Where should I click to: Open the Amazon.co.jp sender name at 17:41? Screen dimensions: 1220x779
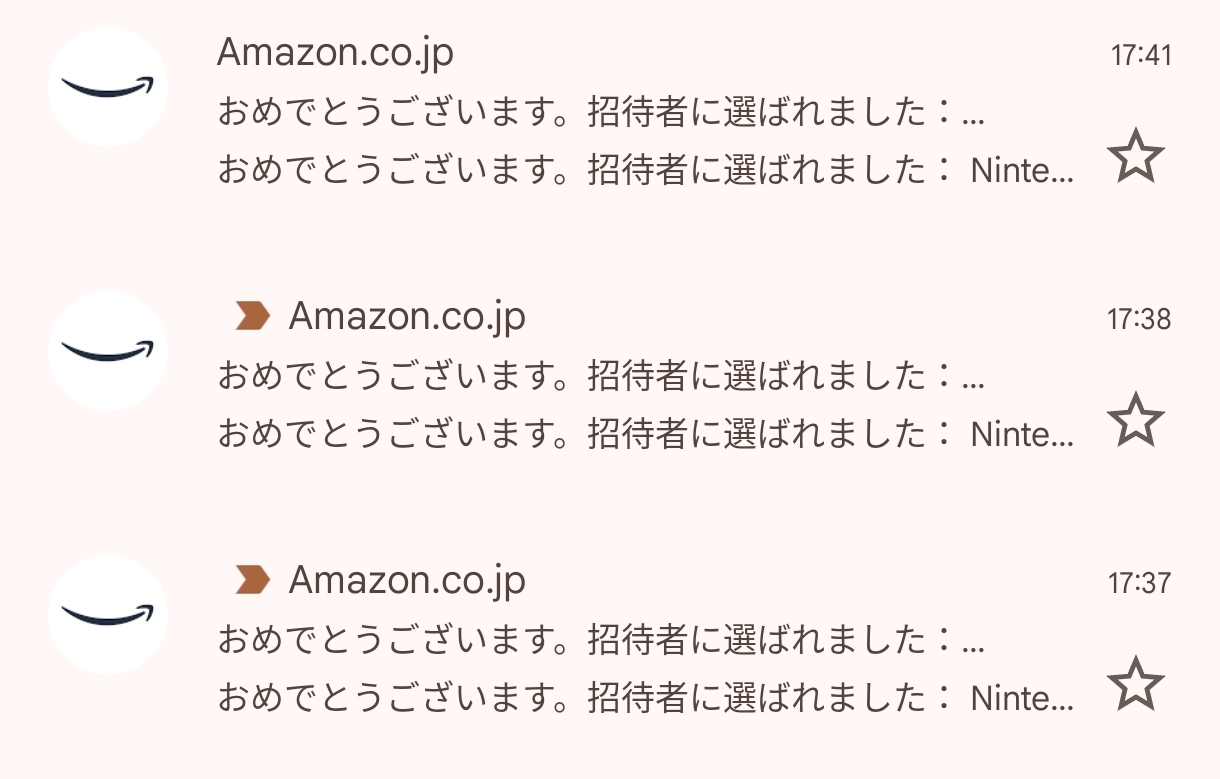(x=335, y=53)
